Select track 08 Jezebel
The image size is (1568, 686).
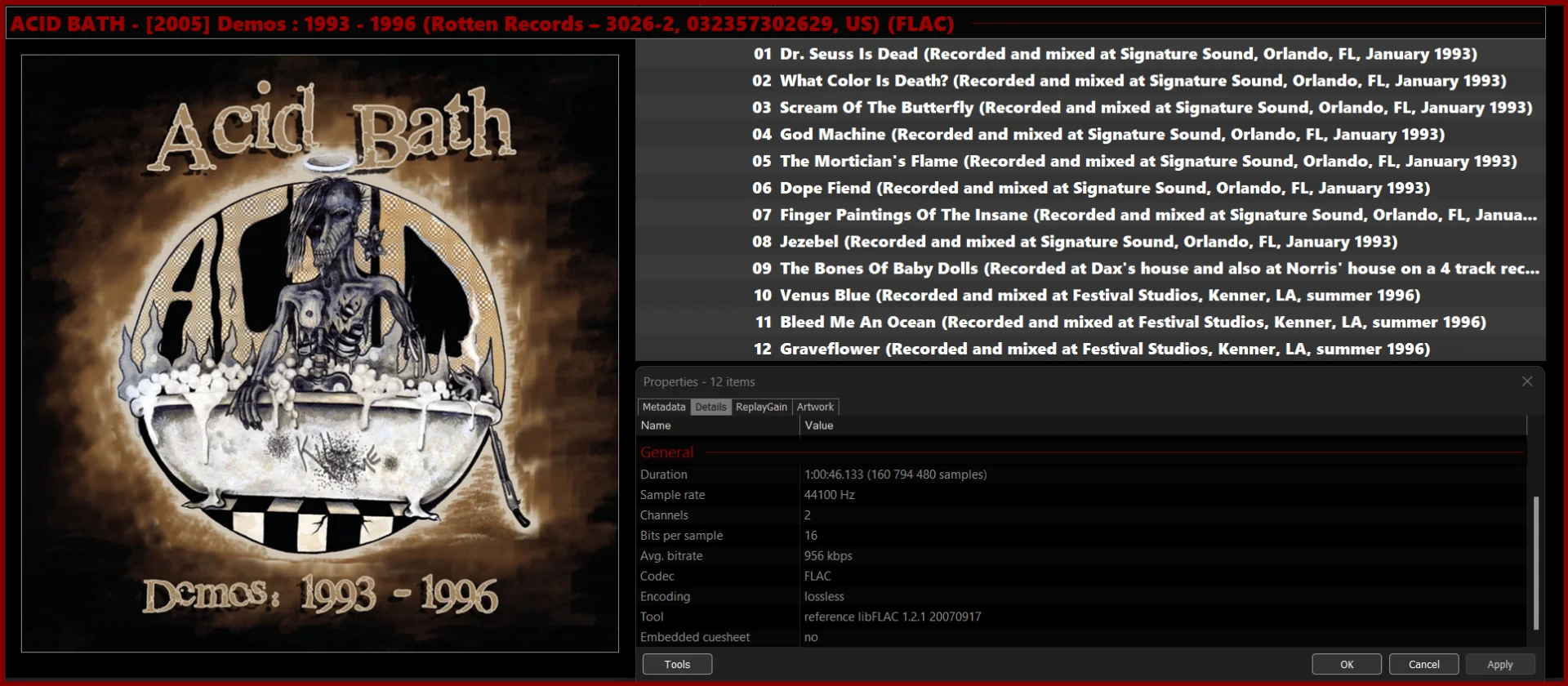click(1090, 242)
